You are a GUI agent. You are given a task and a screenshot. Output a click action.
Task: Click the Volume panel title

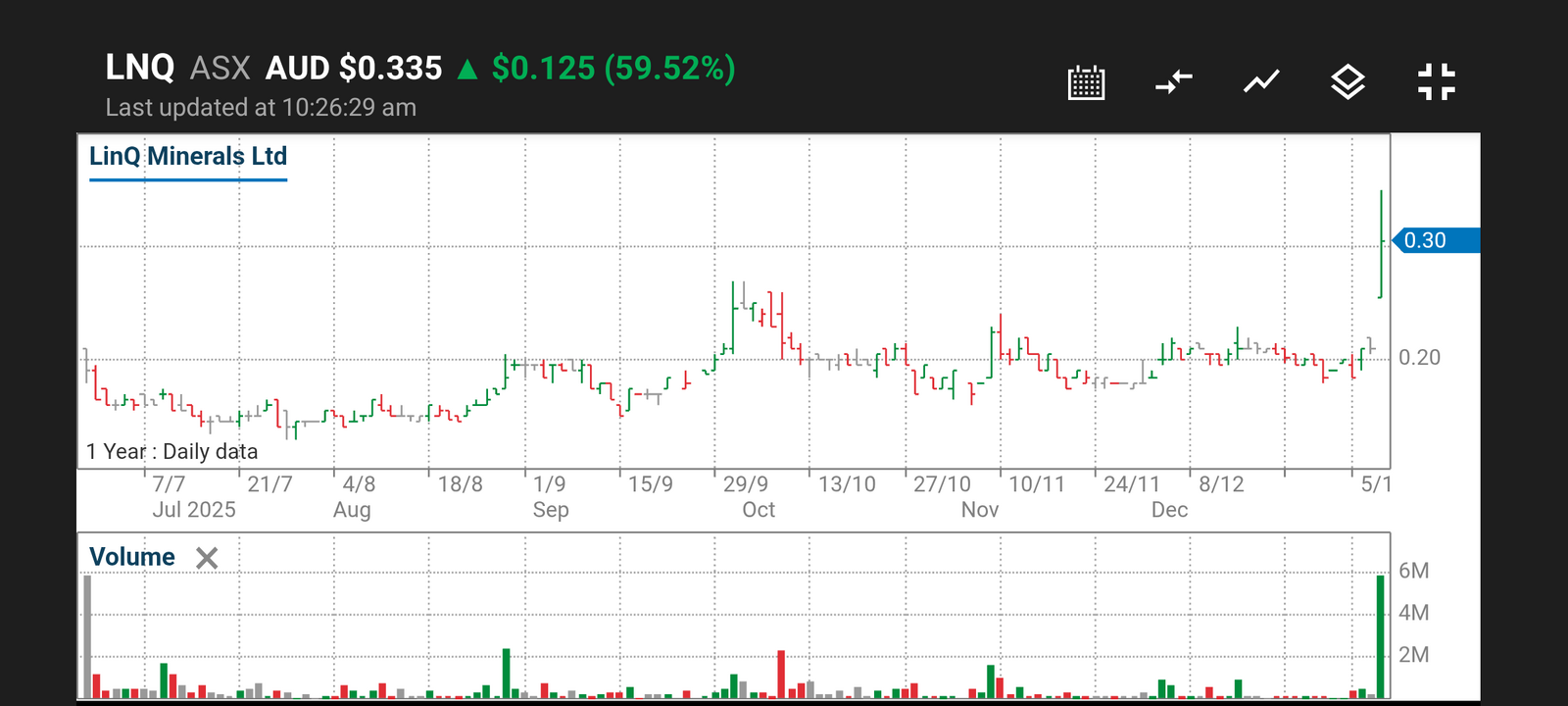click(x=132, y=557)
